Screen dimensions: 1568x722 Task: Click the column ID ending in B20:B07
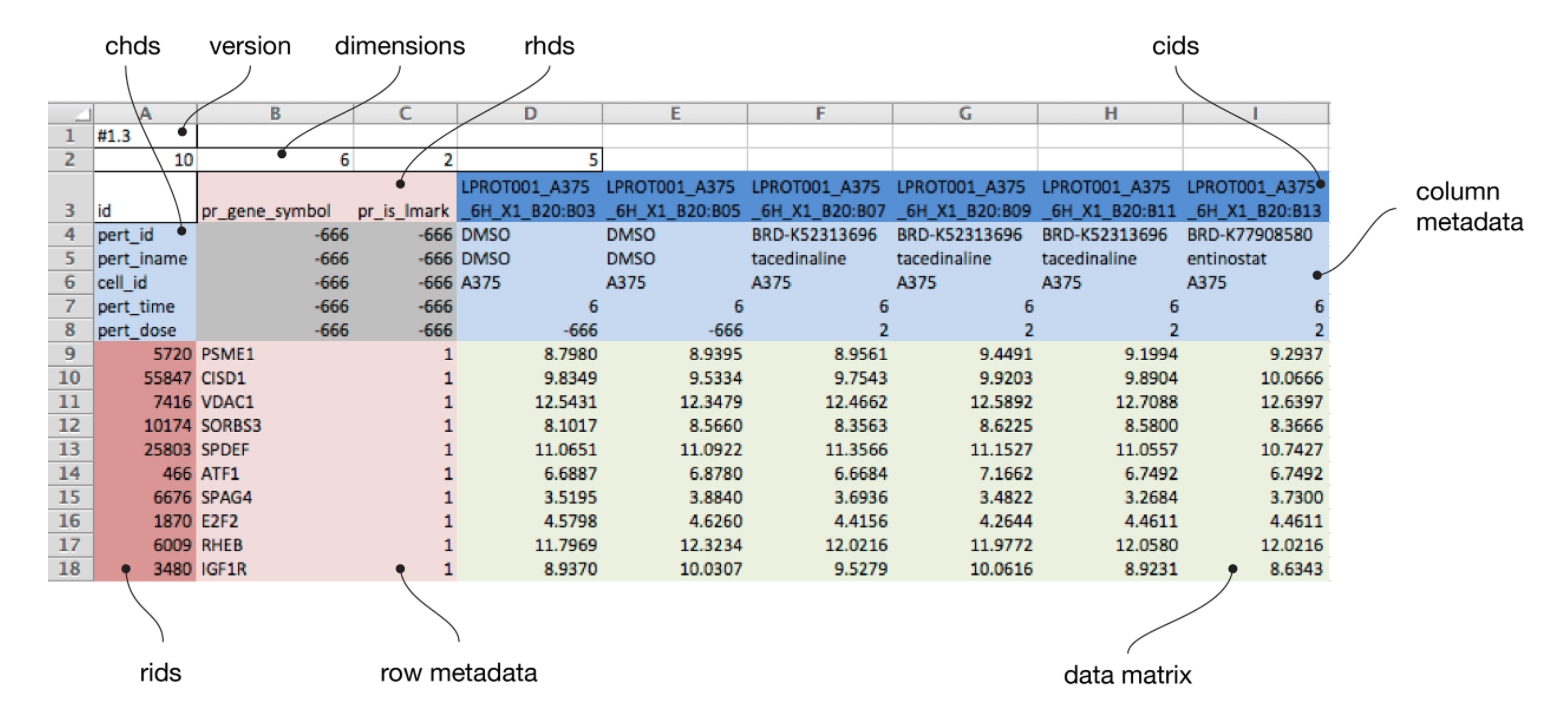(820, 196)
